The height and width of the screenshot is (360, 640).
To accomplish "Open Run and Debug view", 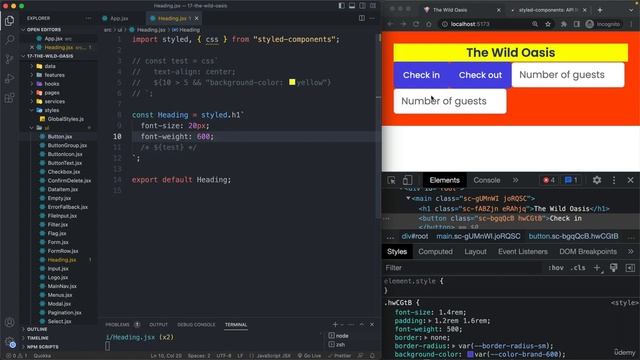I will coord(9,78).
